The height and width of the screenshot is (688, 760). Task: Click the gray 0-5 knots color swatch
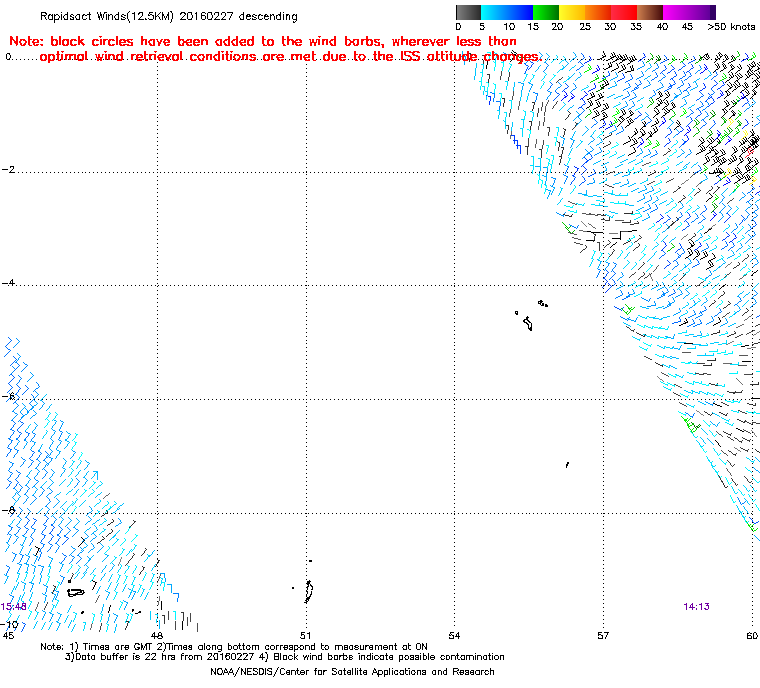(468, 12)
